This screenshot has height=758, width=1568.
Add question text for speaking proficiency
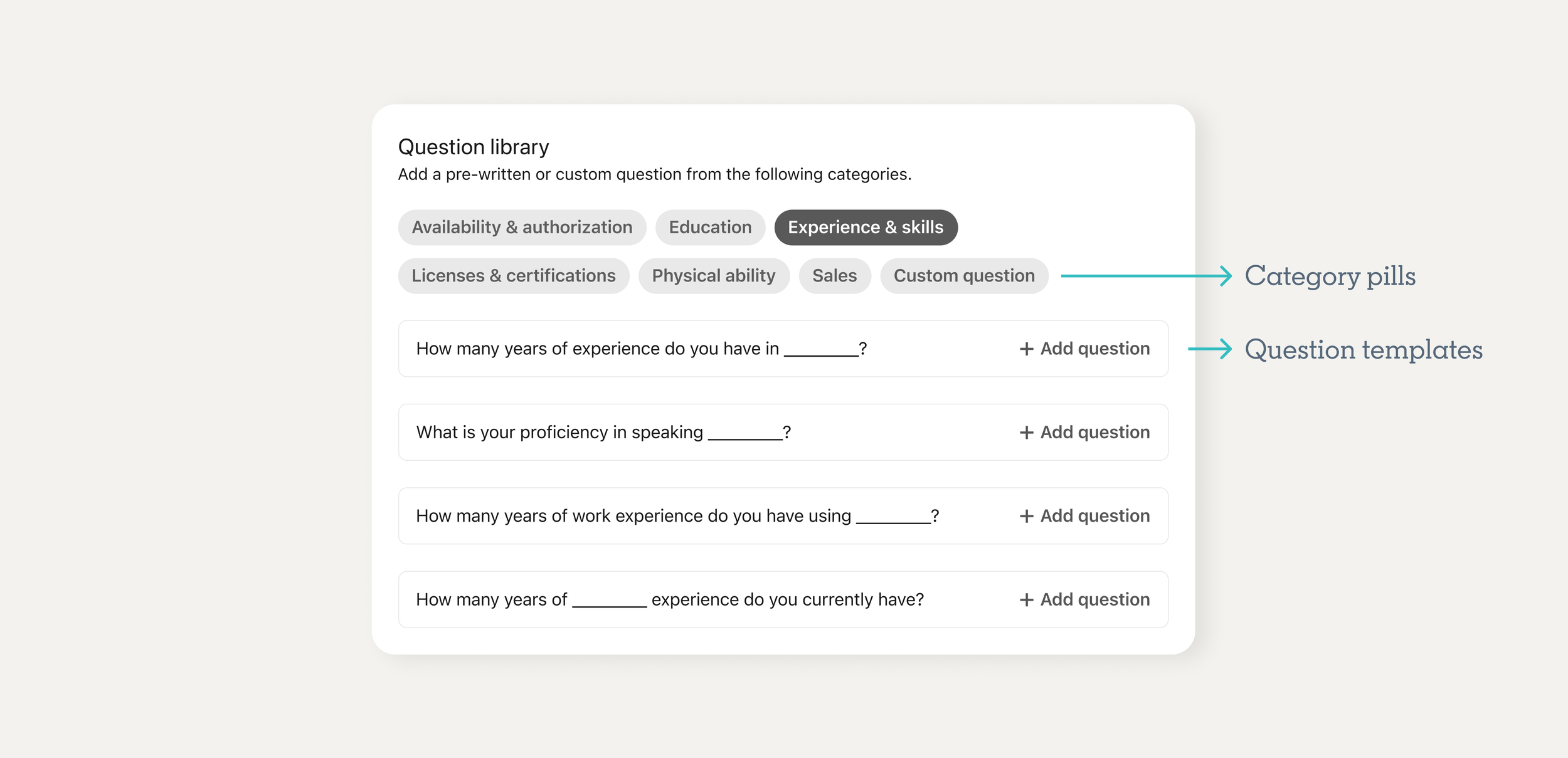1095,433
